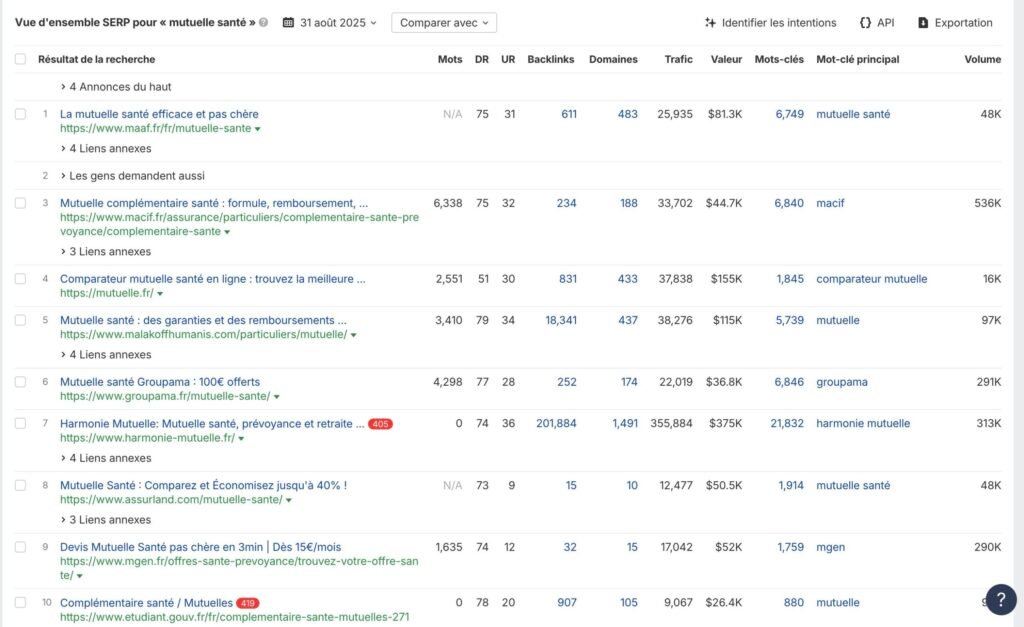Sort by the Backlinks column header
The image size is (1024, 627).
550,59
